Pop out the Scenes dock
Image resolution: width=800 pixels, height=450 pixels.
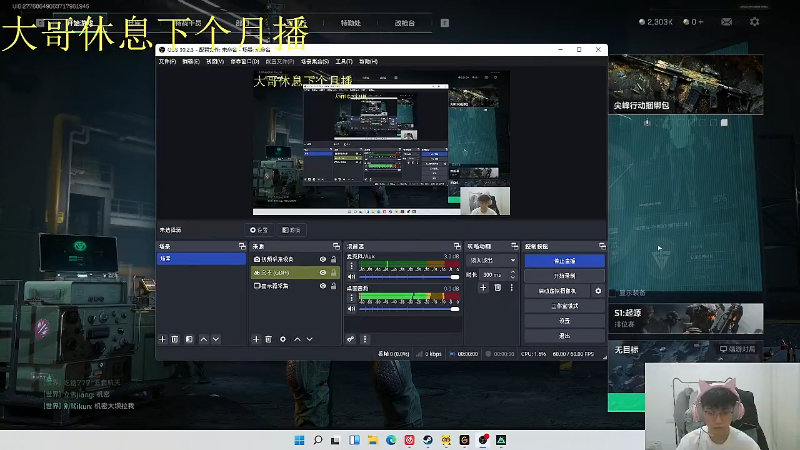click(x=242, y=246)
